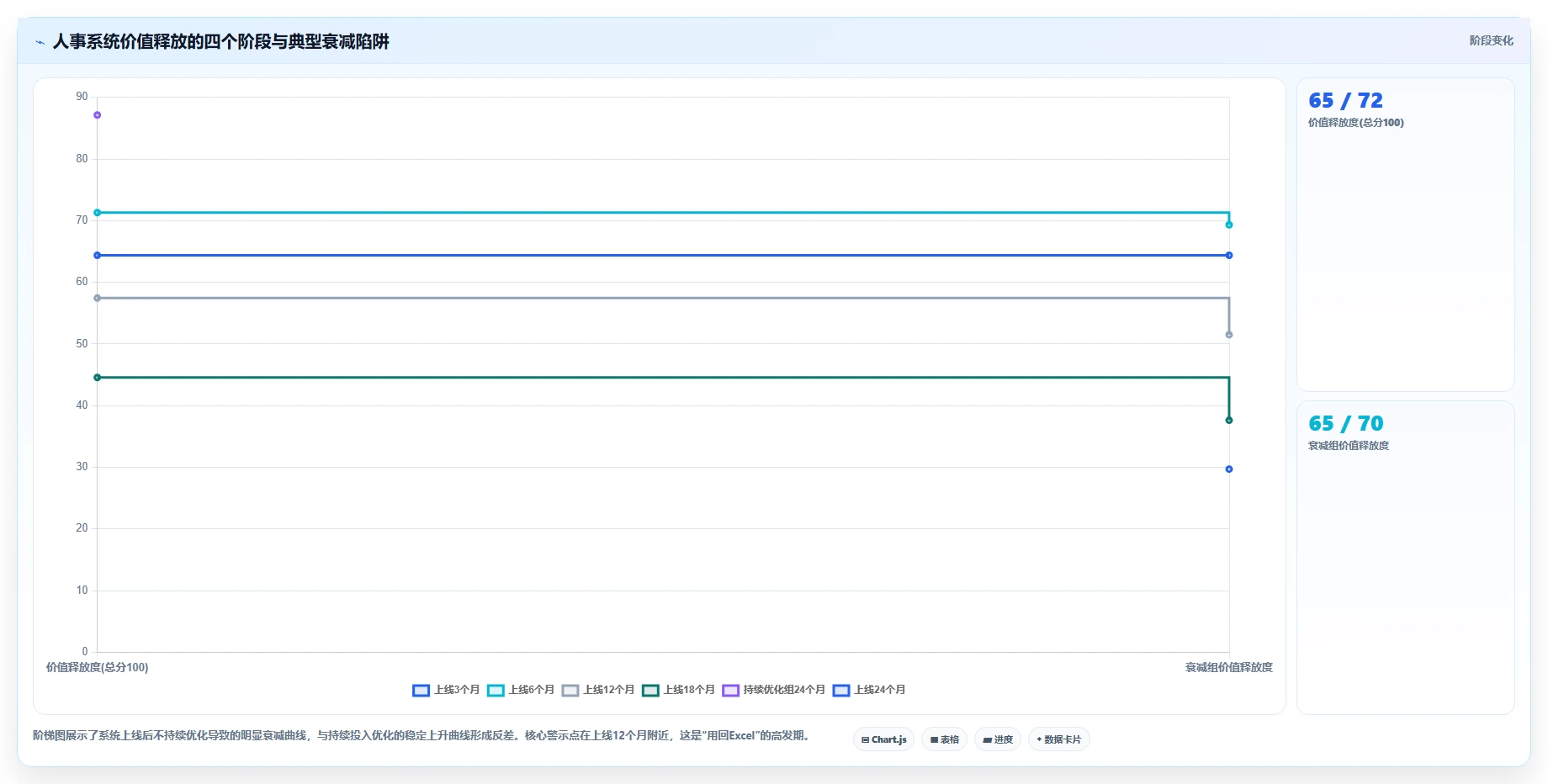
Task: Open the 65 / 70 衰减组价值释放度 card
Action: coord(1405,558)
